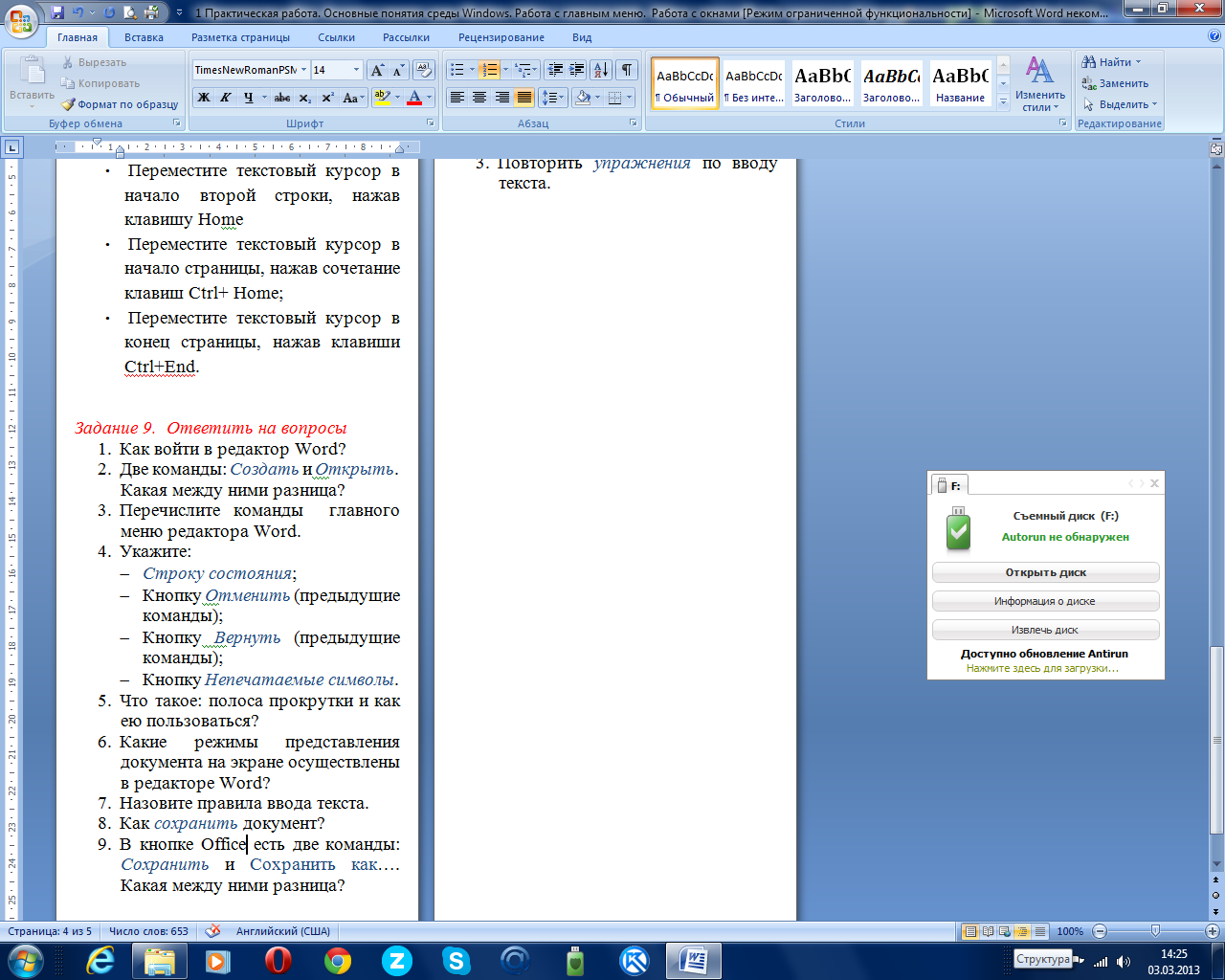Open Opera browser from the taskbar

tap(278, 960)
